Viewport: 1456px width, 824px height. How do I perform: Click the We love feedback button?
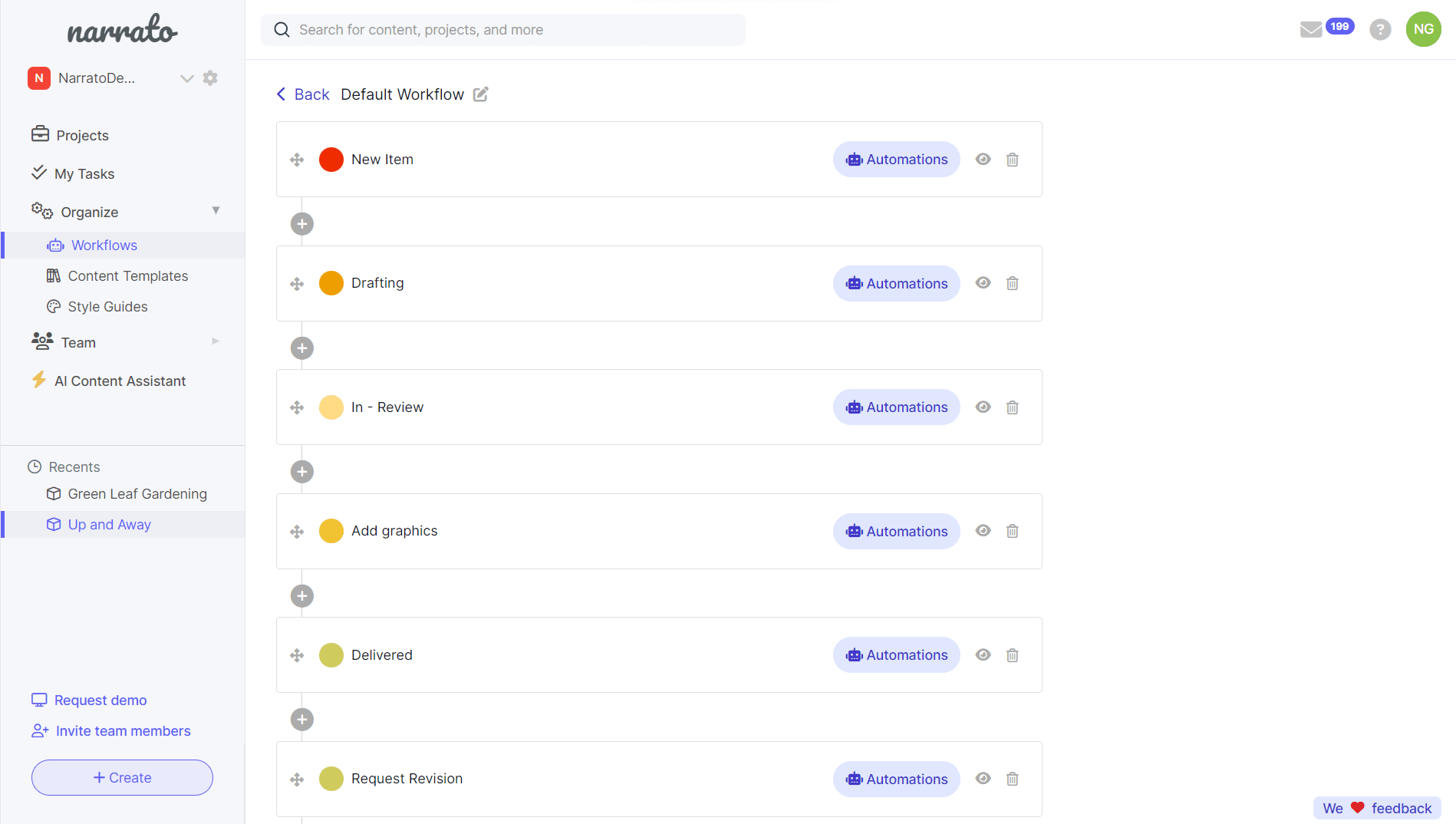click(x=1377, y=808)
